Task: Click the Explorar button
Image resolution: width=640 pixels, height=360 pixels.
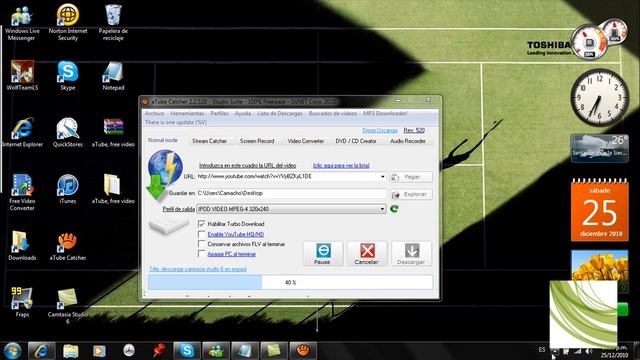Action: [411, 194]
